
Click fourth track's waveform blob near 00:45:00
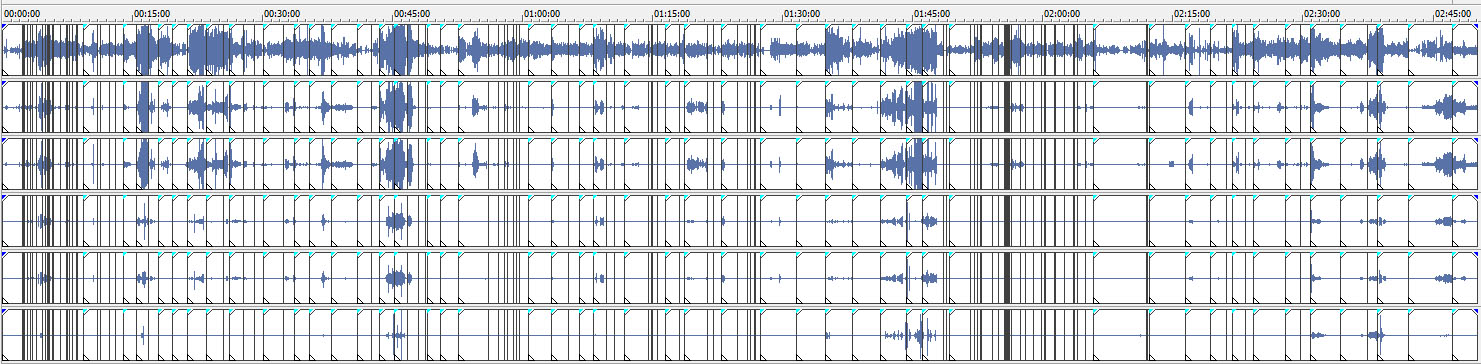coord(398,220)
